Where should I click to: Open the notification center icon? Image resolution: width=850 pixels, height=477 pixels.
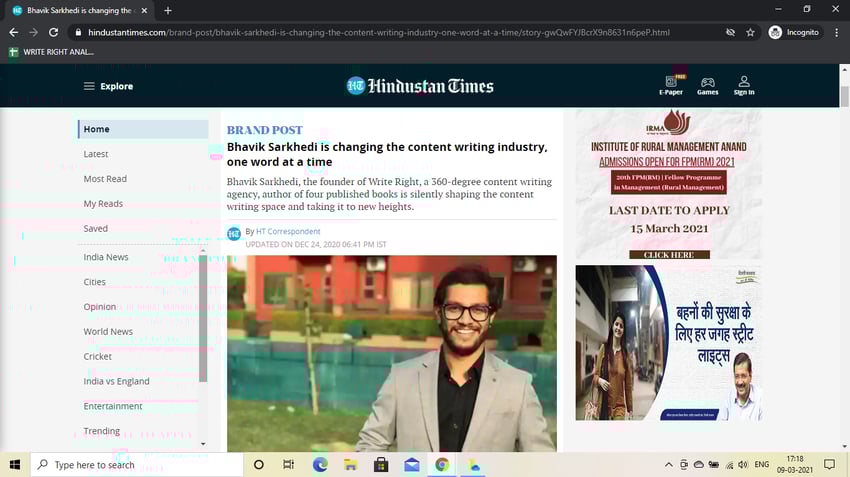(829, 465)
